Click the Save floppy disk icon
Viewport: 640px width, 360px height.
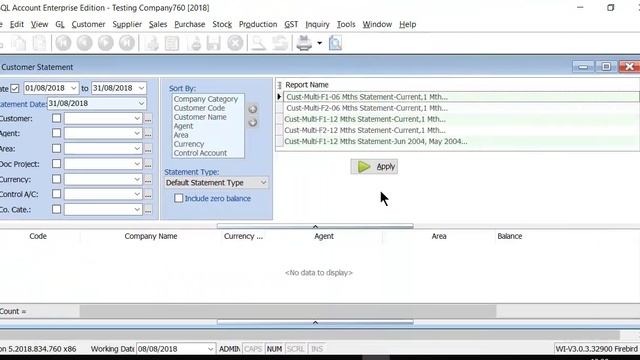[213, 43]
